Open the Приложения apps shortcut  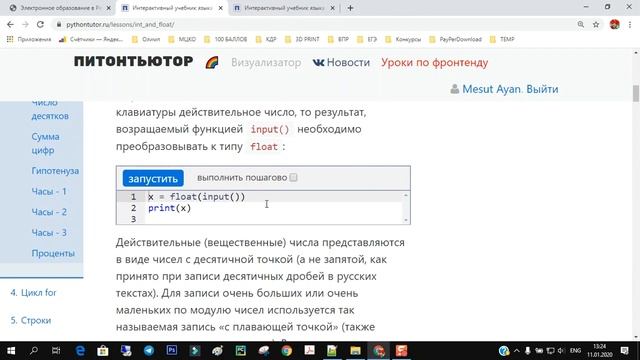point(29,39)
